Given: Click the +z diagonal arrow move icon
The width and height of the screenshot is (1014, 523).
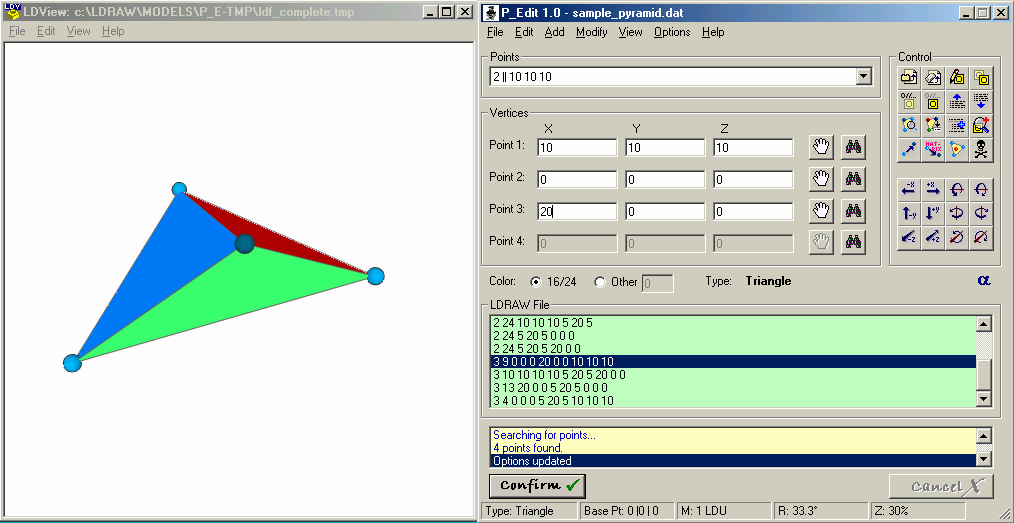Looking at the screenshot, I should point(933,237).
